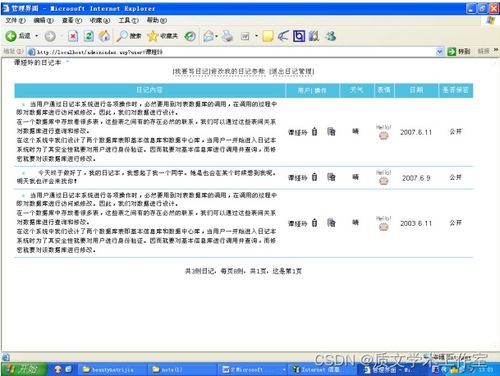Viewport: 500px width, 376px height.
Task: Expand the mail button dropdown arrow
Action: tap(217, 36)
